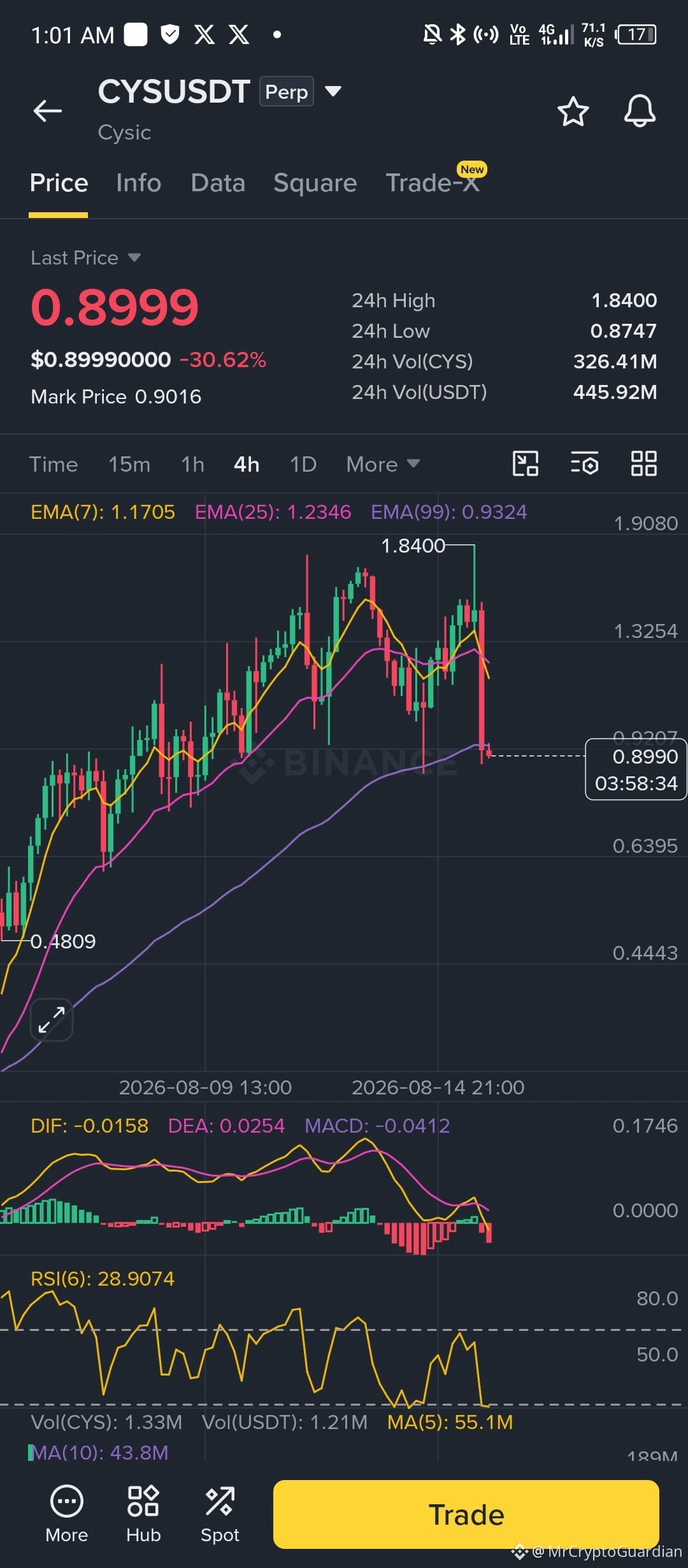Select the Price tab

(x=59, y=183)
